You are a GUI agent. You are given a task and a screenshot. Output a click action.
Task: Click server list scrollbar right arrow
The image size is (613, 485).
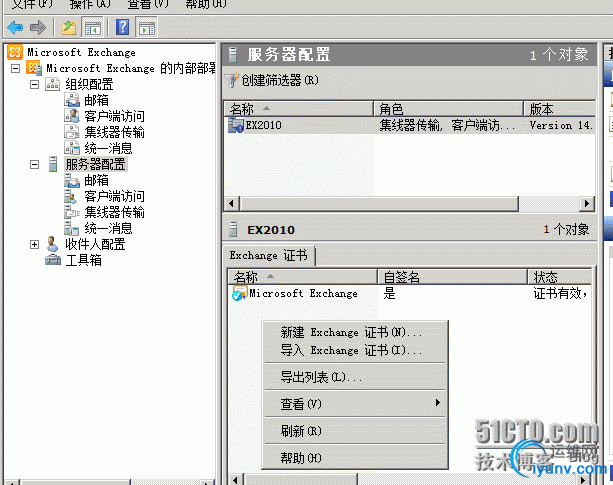[586, 204]
